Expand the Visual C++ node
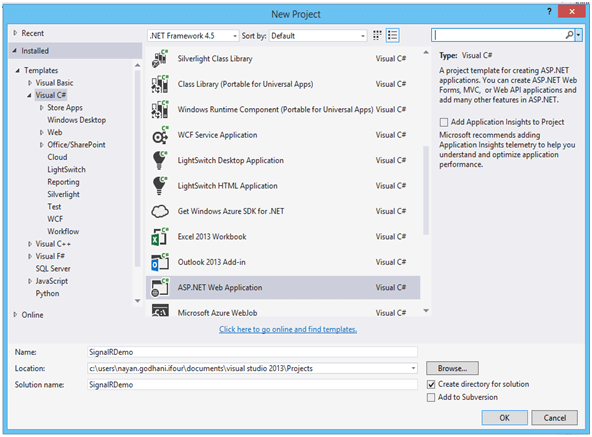This screenshot has width=592, height=437. click(x=30, y=244)
